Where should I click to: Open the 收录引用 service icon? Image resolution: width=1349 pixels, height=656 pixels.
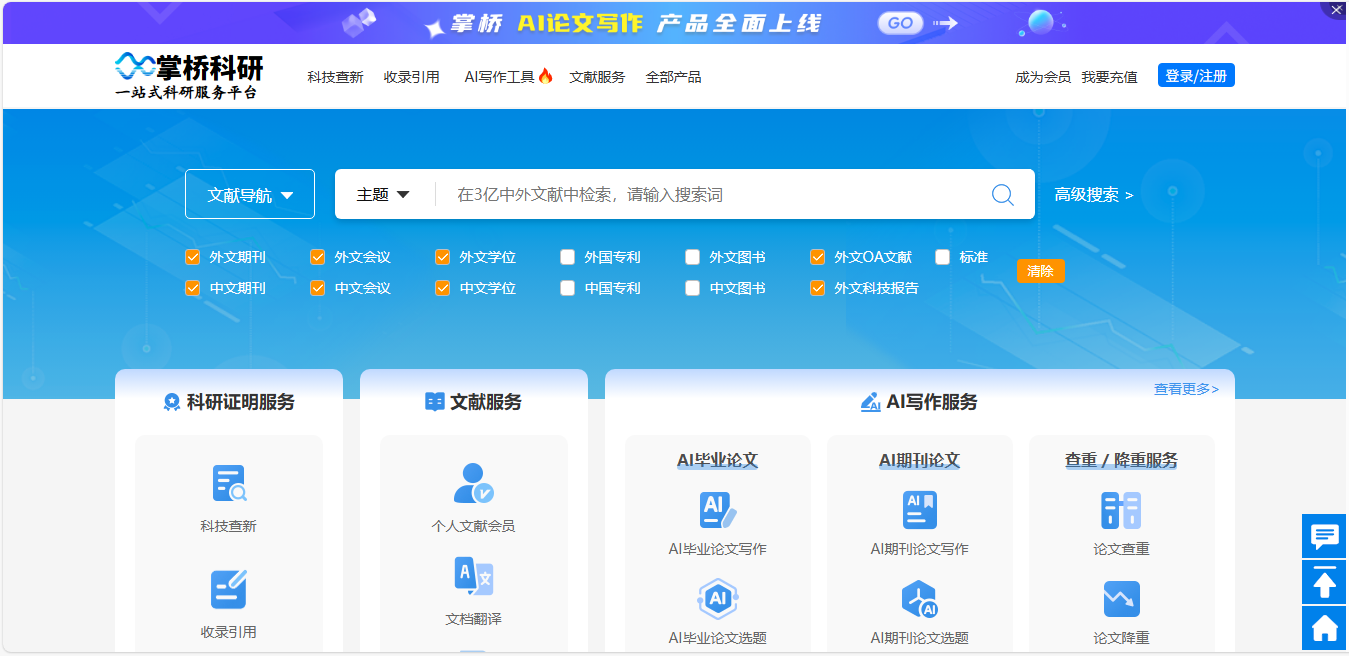coord(229,590)
